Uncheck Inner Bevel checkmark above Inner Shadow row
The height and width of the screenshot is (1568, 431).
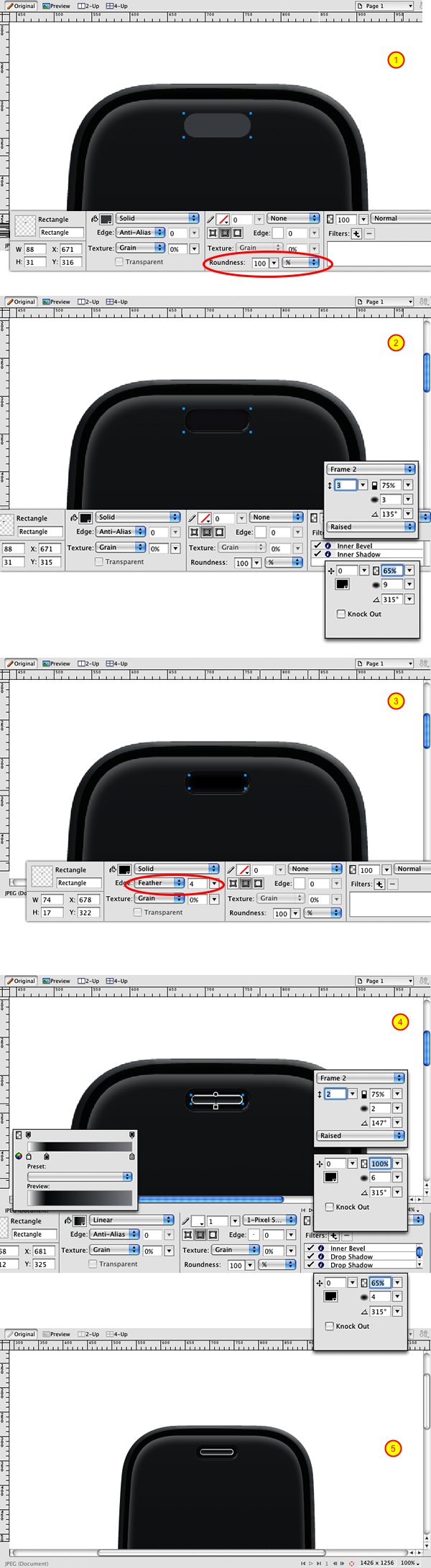pyautogui.click(x=317, y=546)
